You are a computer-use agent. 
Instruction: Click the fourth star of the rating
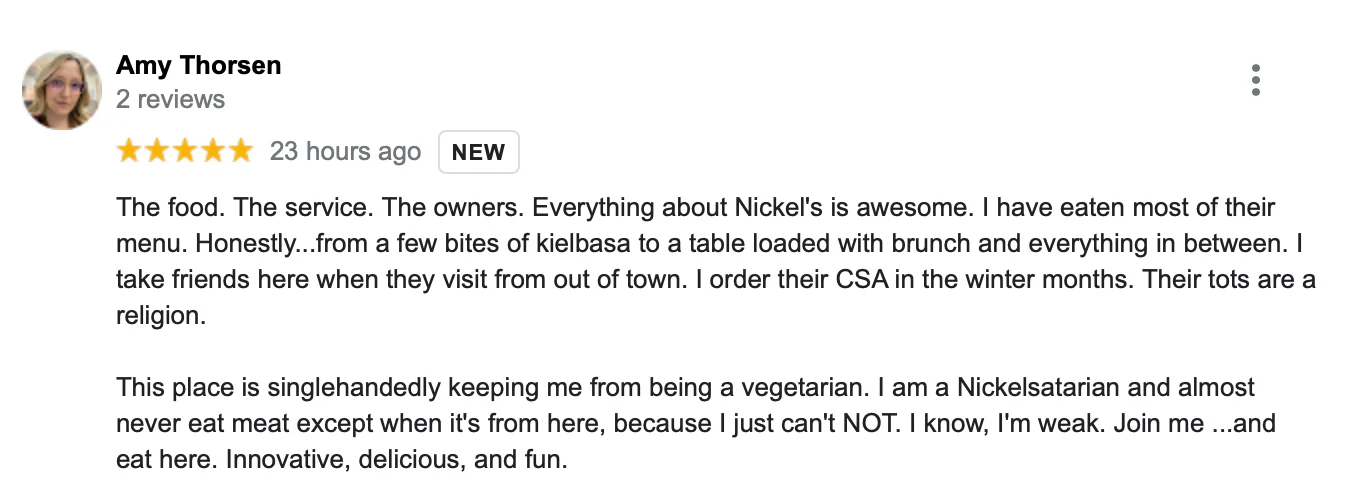[x=213, y=152]
